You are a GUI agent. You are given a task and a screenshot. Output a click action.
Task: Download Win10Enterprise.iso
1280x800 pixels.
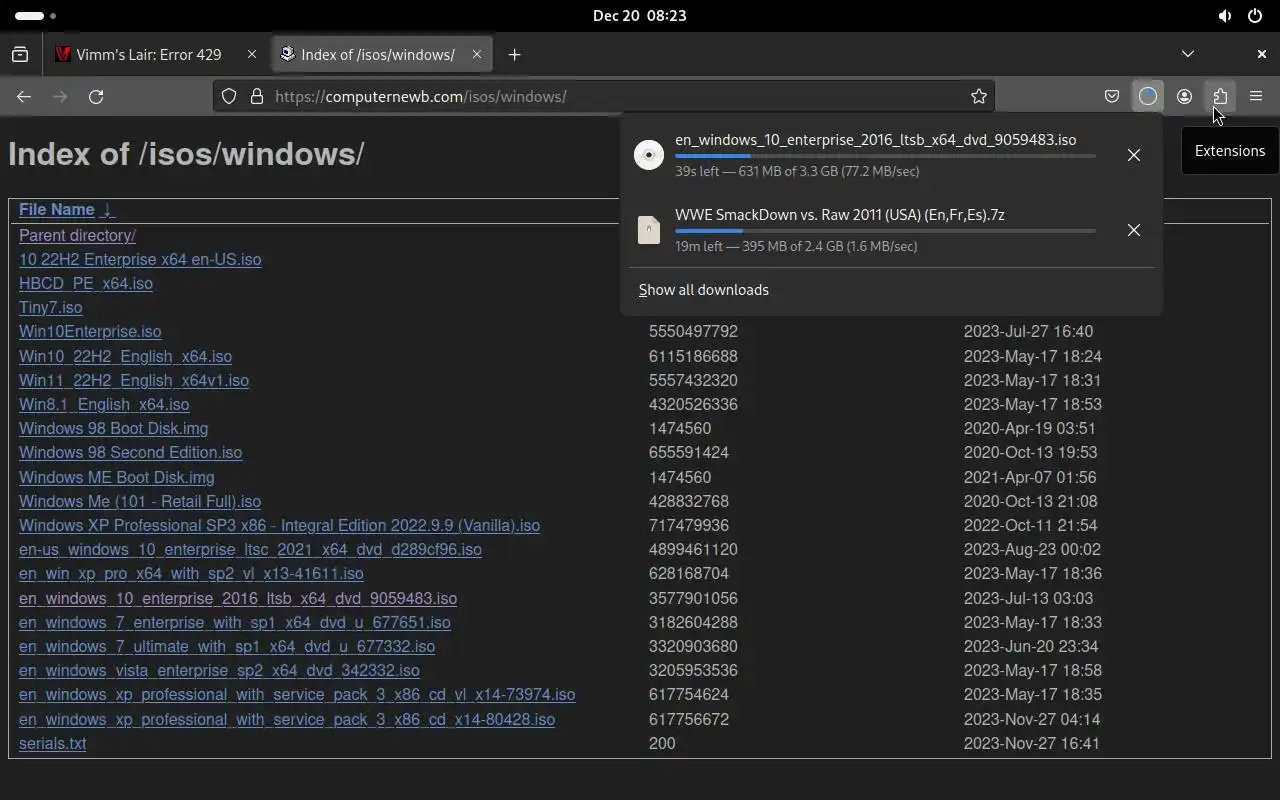click(x=90, y=332)
